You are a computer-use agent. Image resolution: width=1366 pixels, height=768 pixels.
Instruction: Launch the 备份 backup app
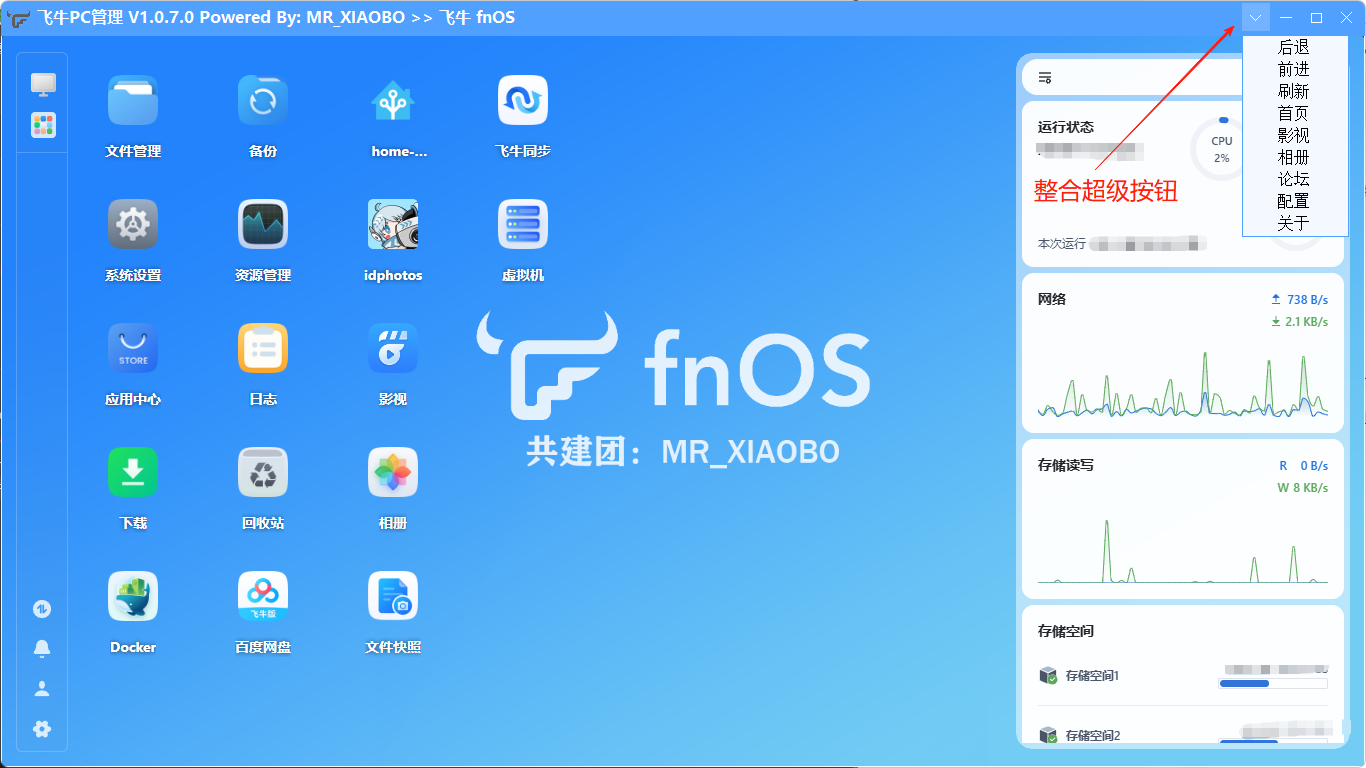263,100
